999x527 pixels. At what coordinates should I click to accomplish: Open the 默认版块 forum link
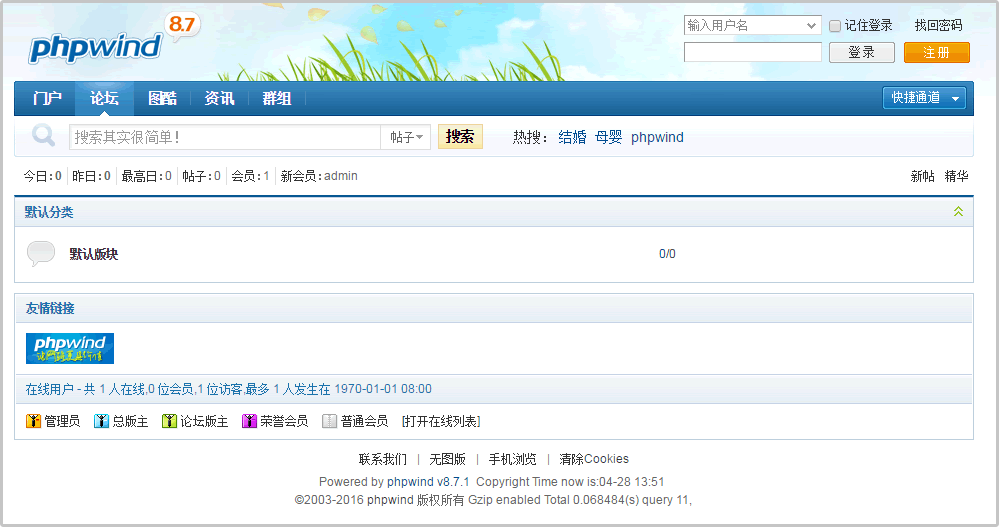[x=94, y=254]
